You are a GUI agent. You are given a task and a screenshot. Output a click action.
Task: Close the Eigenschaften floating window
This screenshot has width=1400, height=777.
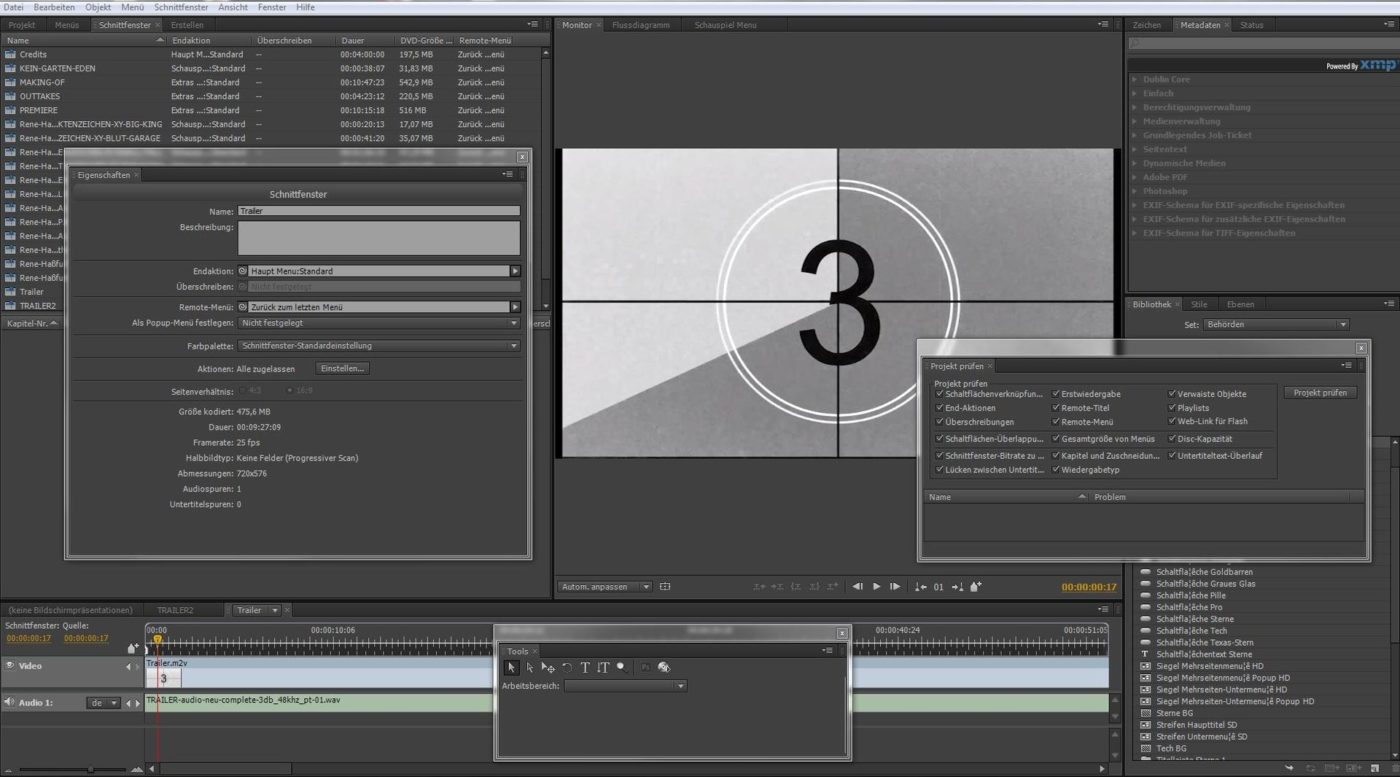pyautogui.click(x=521, y=157)
